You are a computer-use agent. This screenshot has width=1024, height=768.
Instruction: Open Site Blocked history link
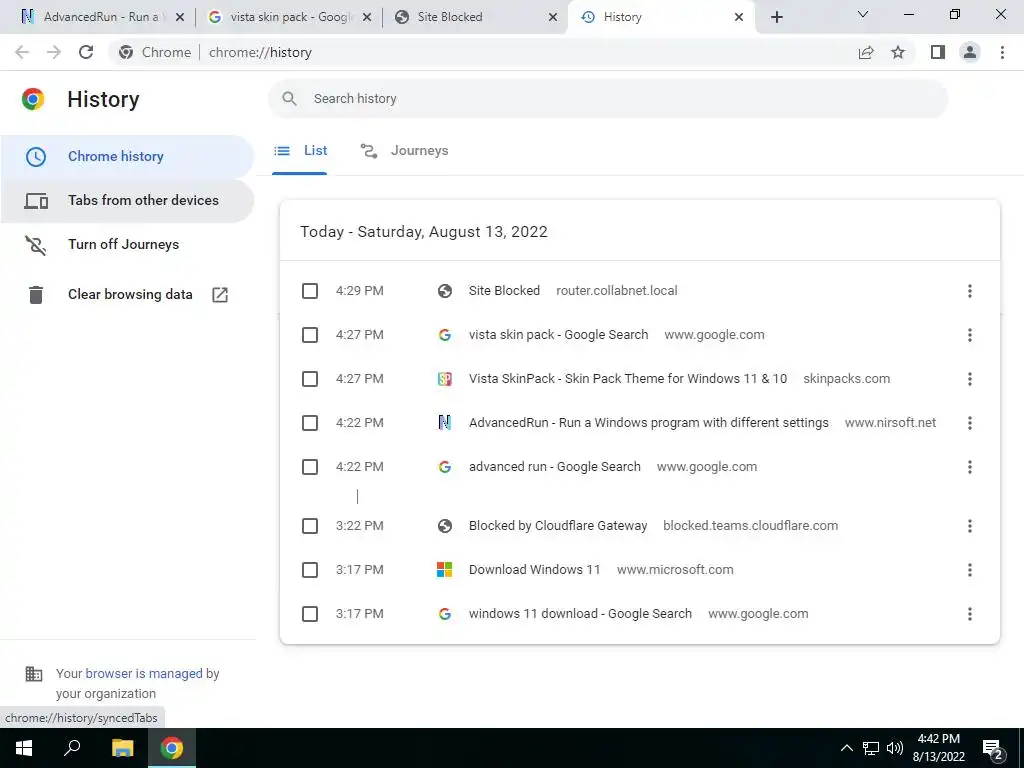pyautogui.click(x=504, y=291)
